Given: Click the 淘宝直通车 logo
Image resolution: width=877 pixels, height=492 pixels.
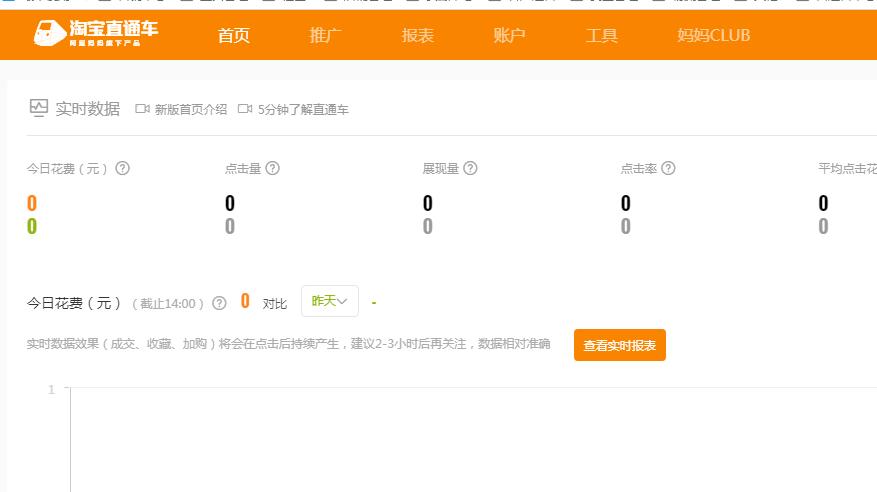Looking at the screenshot, I should pos(95,34).
